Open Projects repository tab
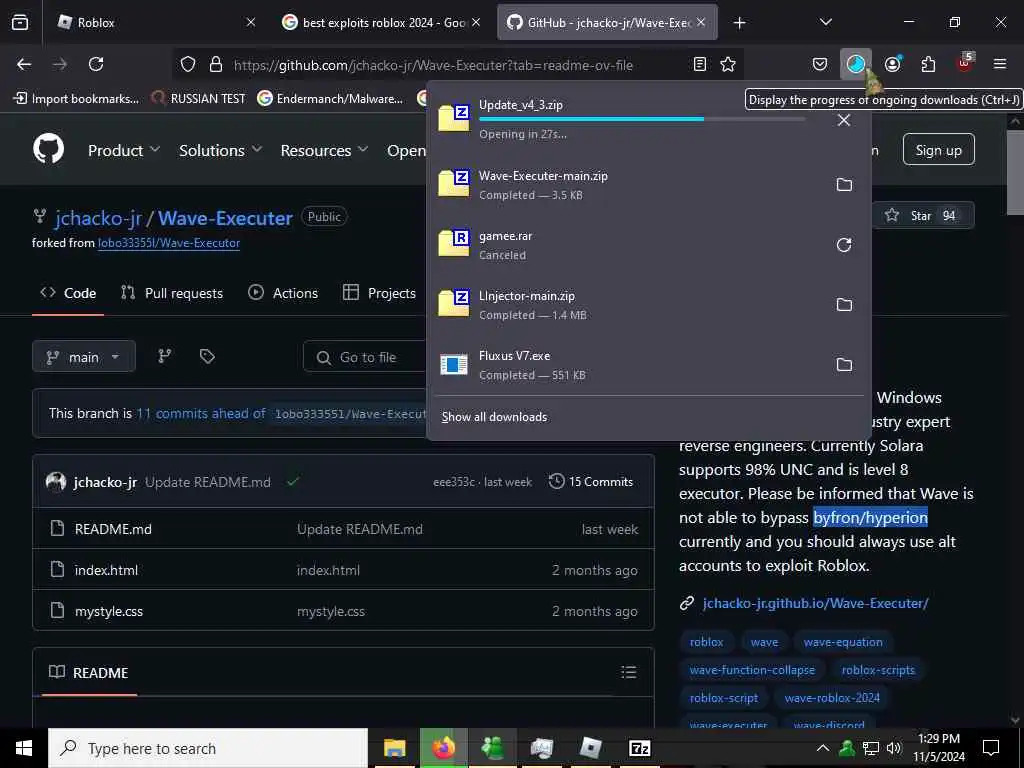The image size is (1024, 768). coord(379,293)
